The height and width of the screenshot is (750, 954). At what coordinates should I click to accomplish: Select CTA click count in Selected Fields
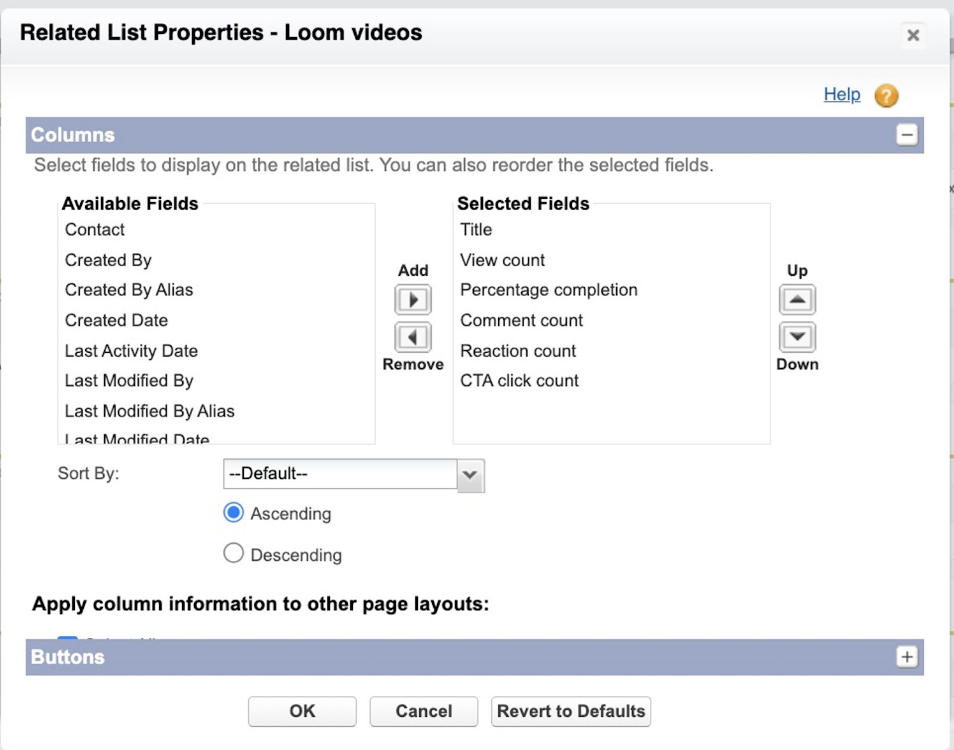pyautogui.click(x=519, y=381)
